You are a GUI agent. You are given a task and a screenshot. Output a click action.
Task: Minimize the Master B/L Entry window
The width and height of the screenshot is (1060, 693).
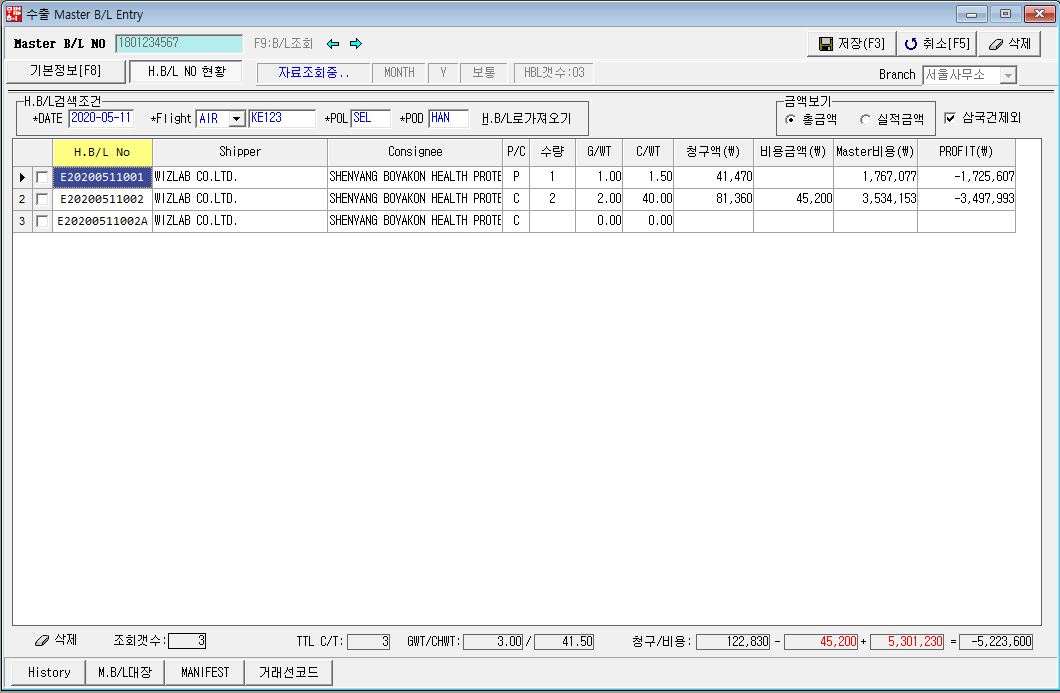[x=971, y=14]
